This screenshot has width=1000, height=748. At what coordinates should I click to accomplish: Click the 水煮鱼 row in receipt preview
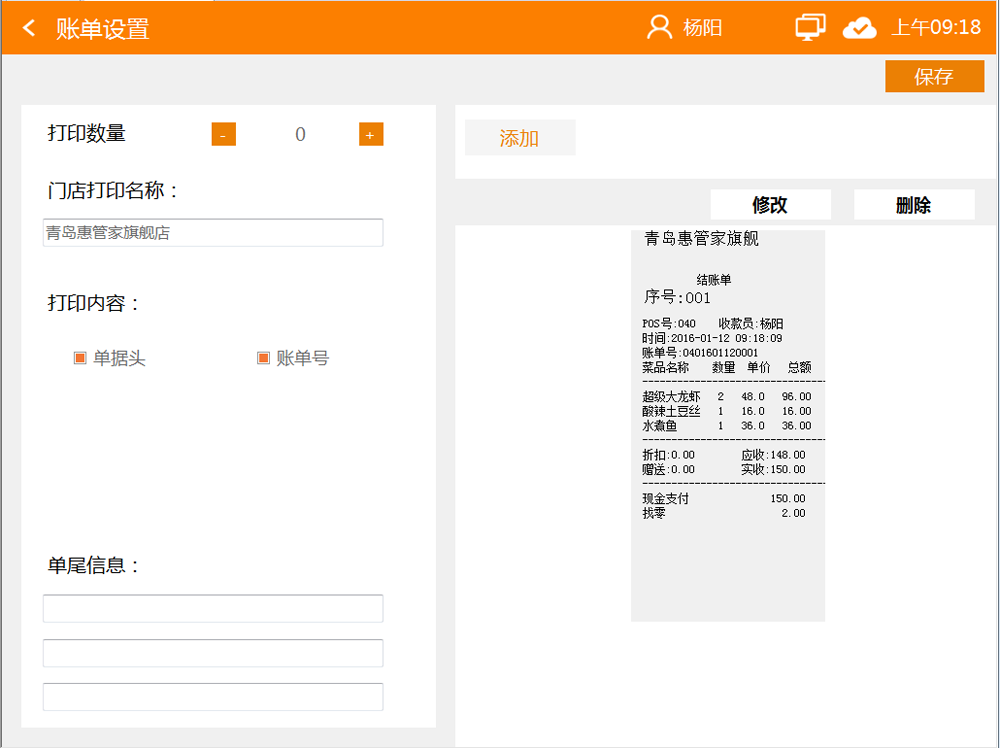727,426
